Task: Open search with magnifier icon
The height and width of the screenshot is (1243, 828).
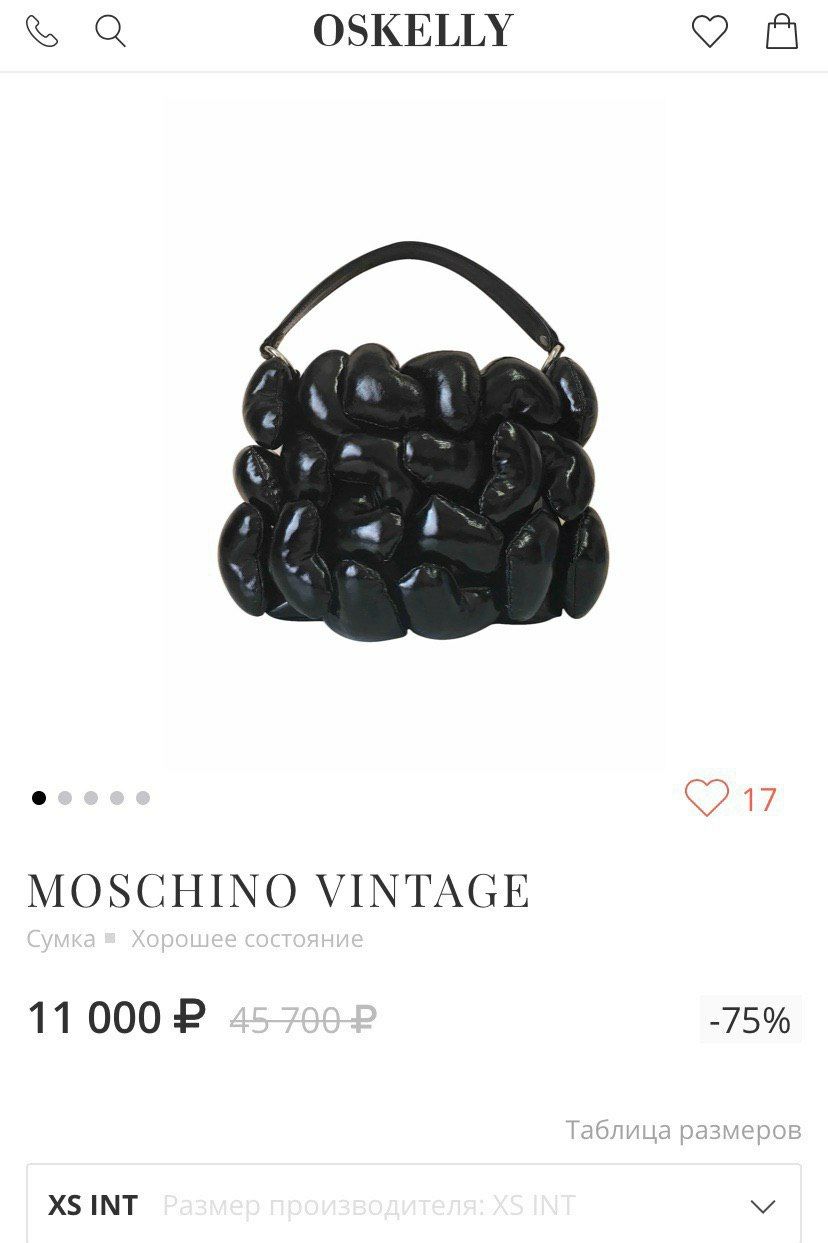Action: (110, 32)
